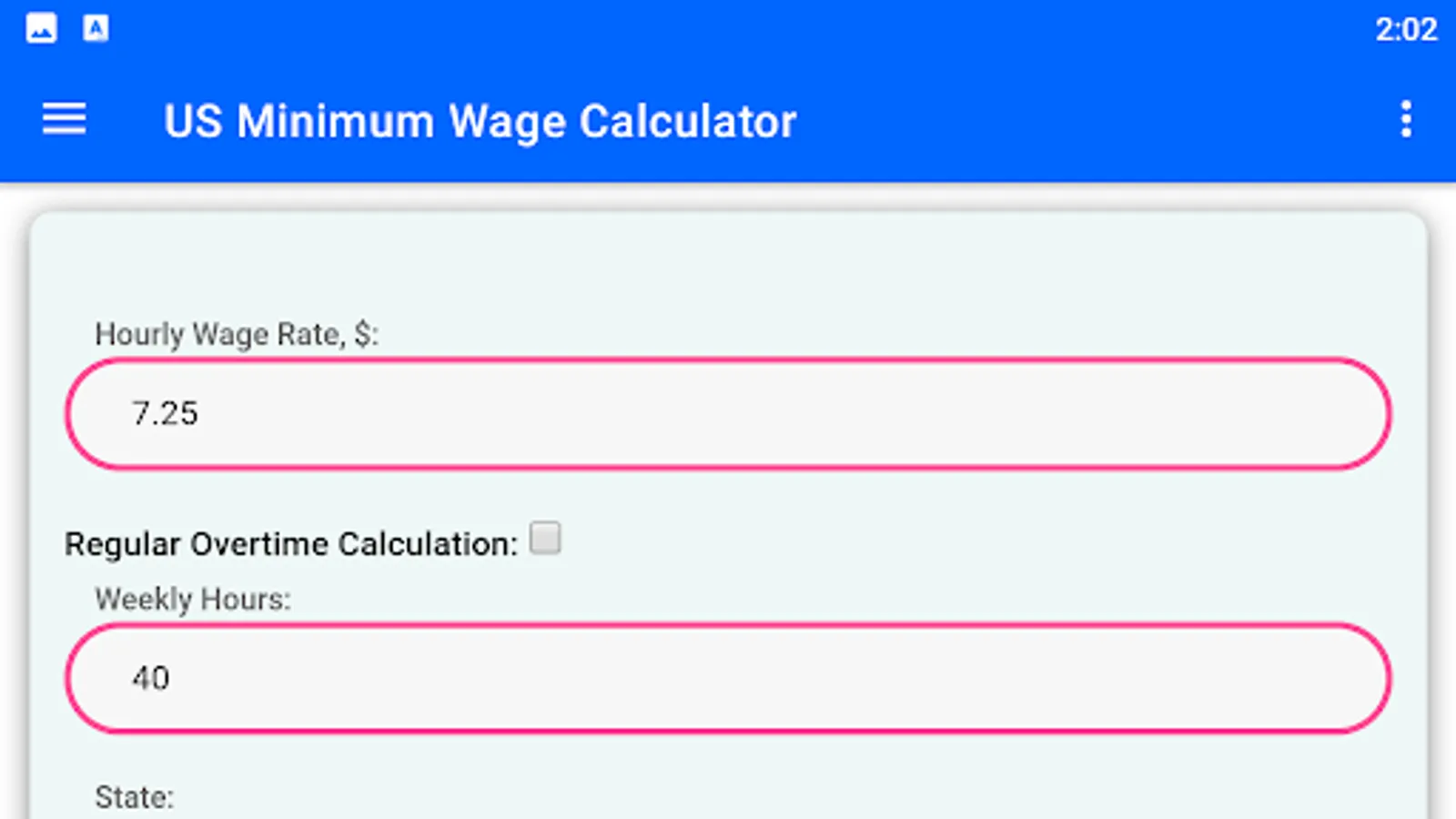Screen dimensions: 1456x819
Task: Tap blue status bar area left of clock
Action: click(728, 29)
